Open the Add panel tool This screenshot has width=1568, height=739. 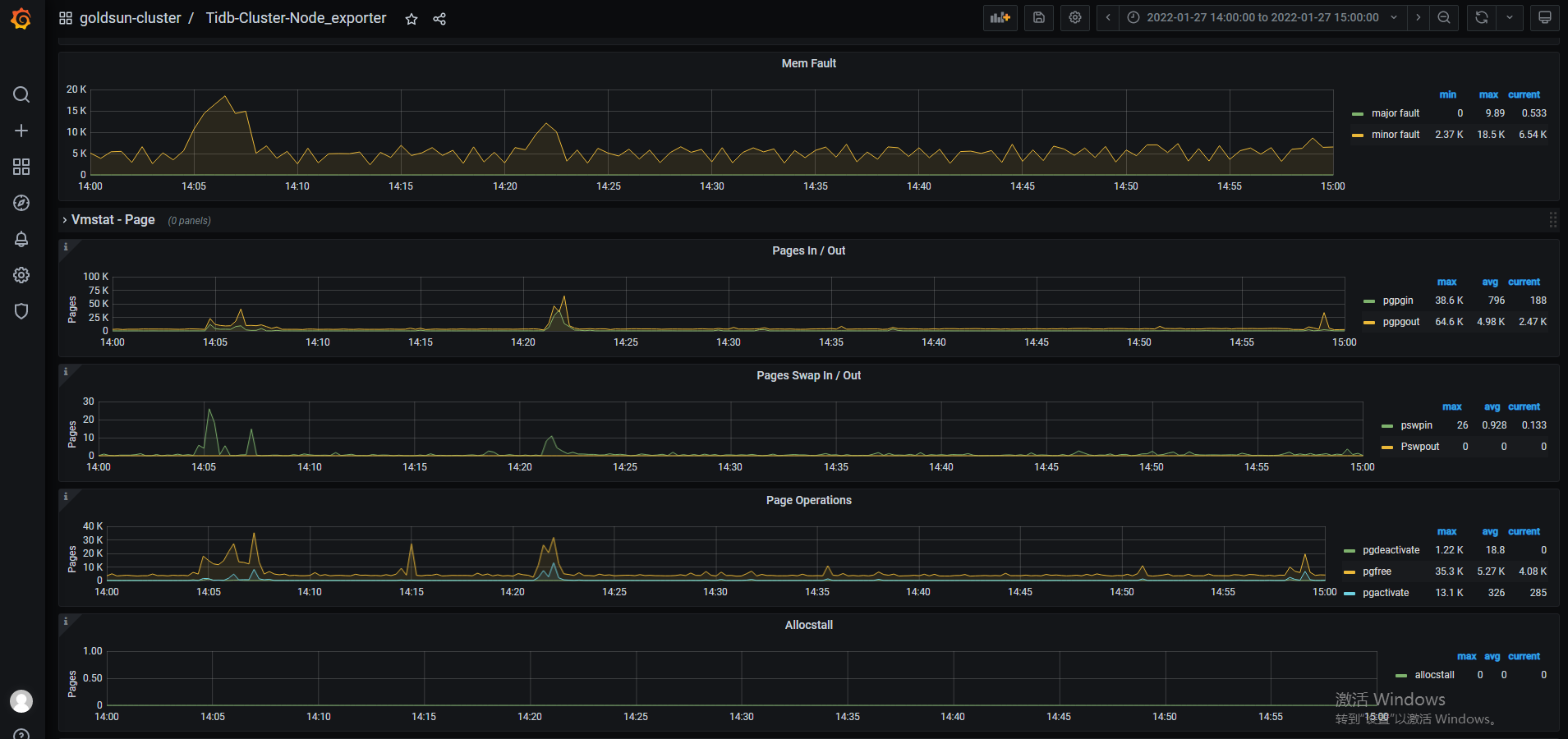(1000, 17)
